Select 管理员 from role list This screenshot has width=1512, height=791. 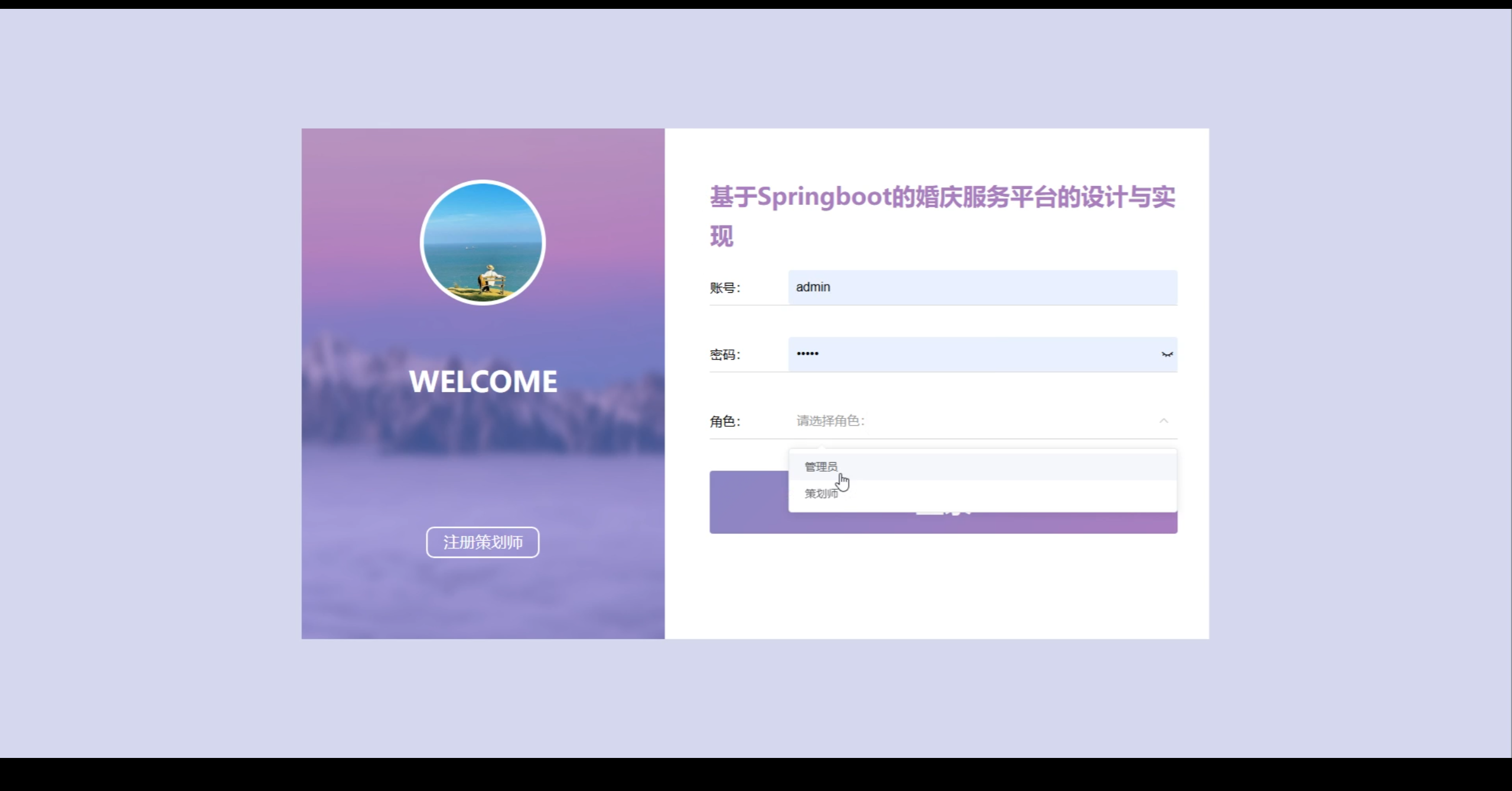[821, 467]
